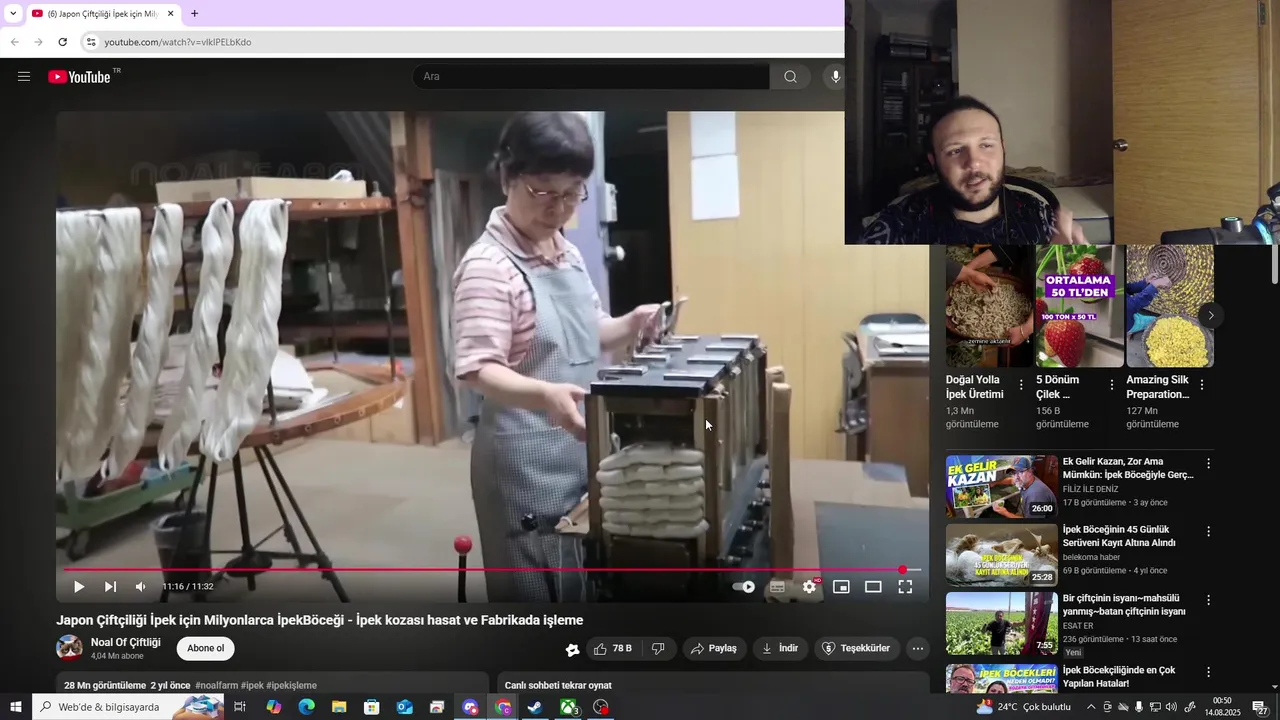Switch to theater mode

coord(873,587)
